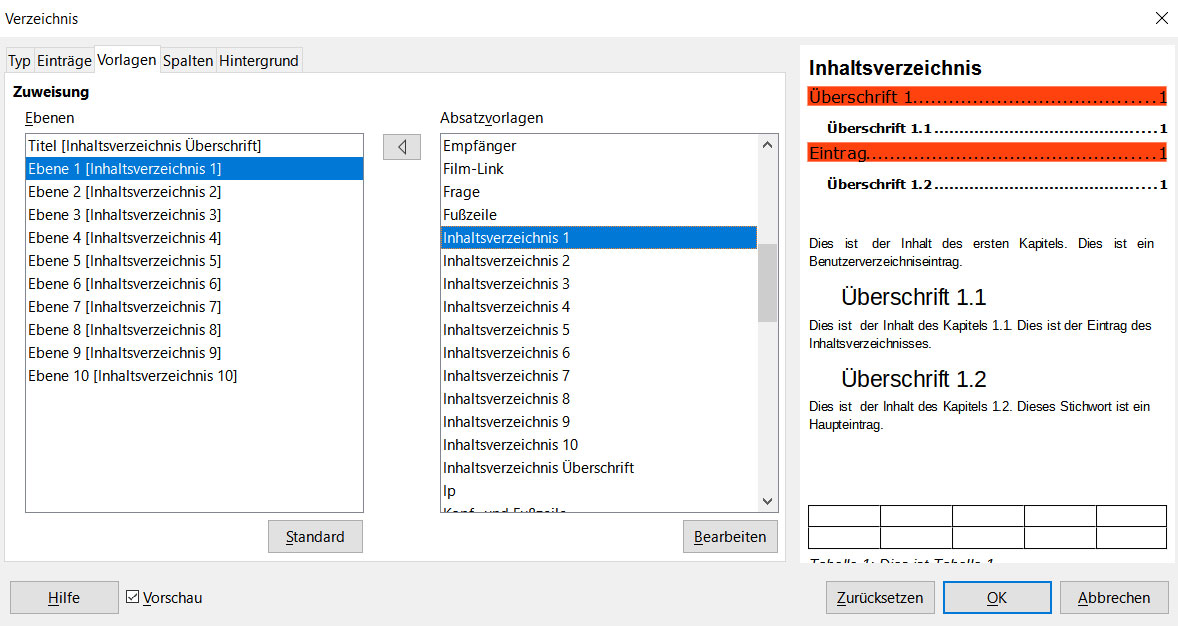This screenshot has width=1178, height=626.
Task: Open the Hilfe dialog
Action: pyautogui.click(x=63, y=597)
